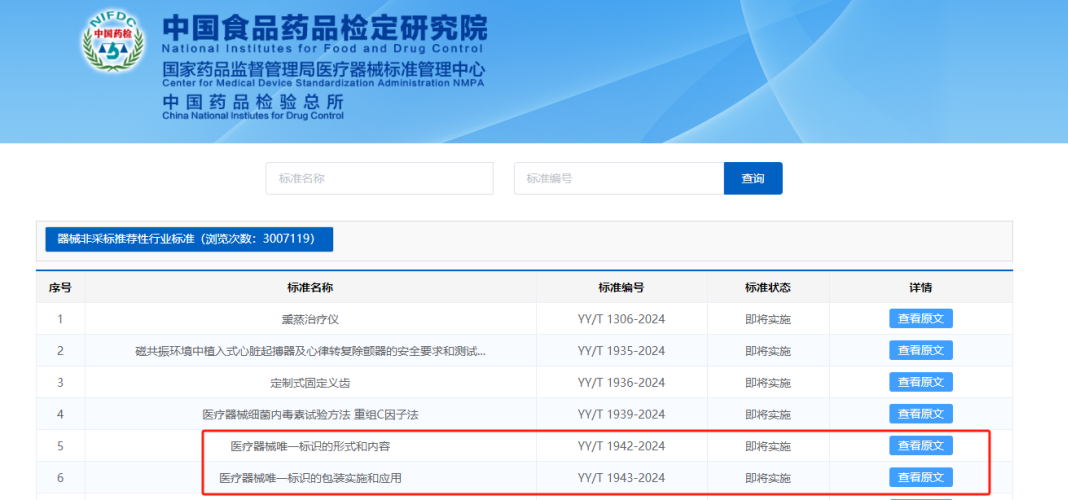
Task: Click the 标准编号 column header
Action: coord(621,288)
